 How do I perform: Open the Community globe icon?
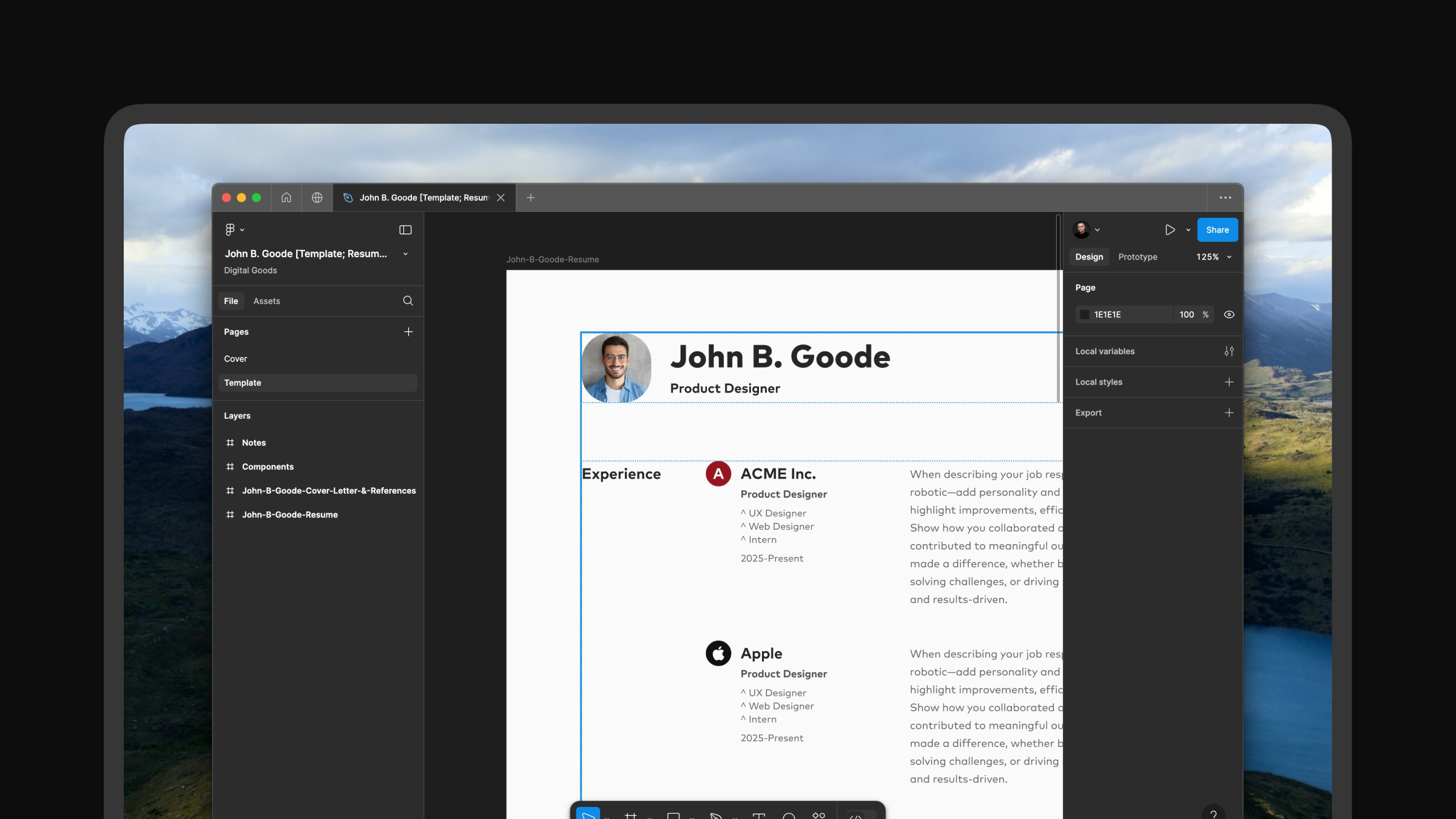coord(317,198)
